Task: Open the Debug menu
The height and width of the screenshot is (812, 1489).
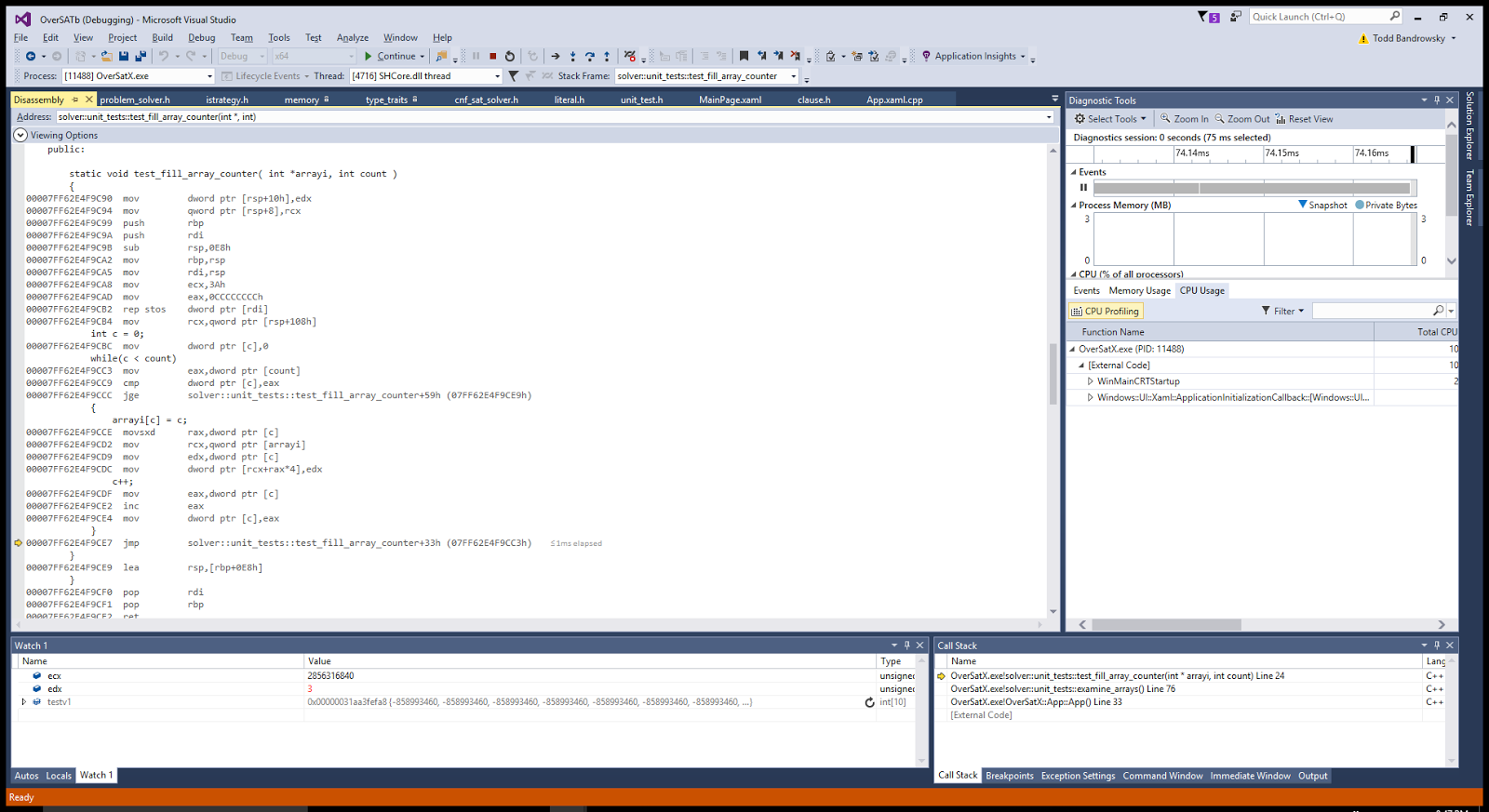Action: [x=202, y=38]
